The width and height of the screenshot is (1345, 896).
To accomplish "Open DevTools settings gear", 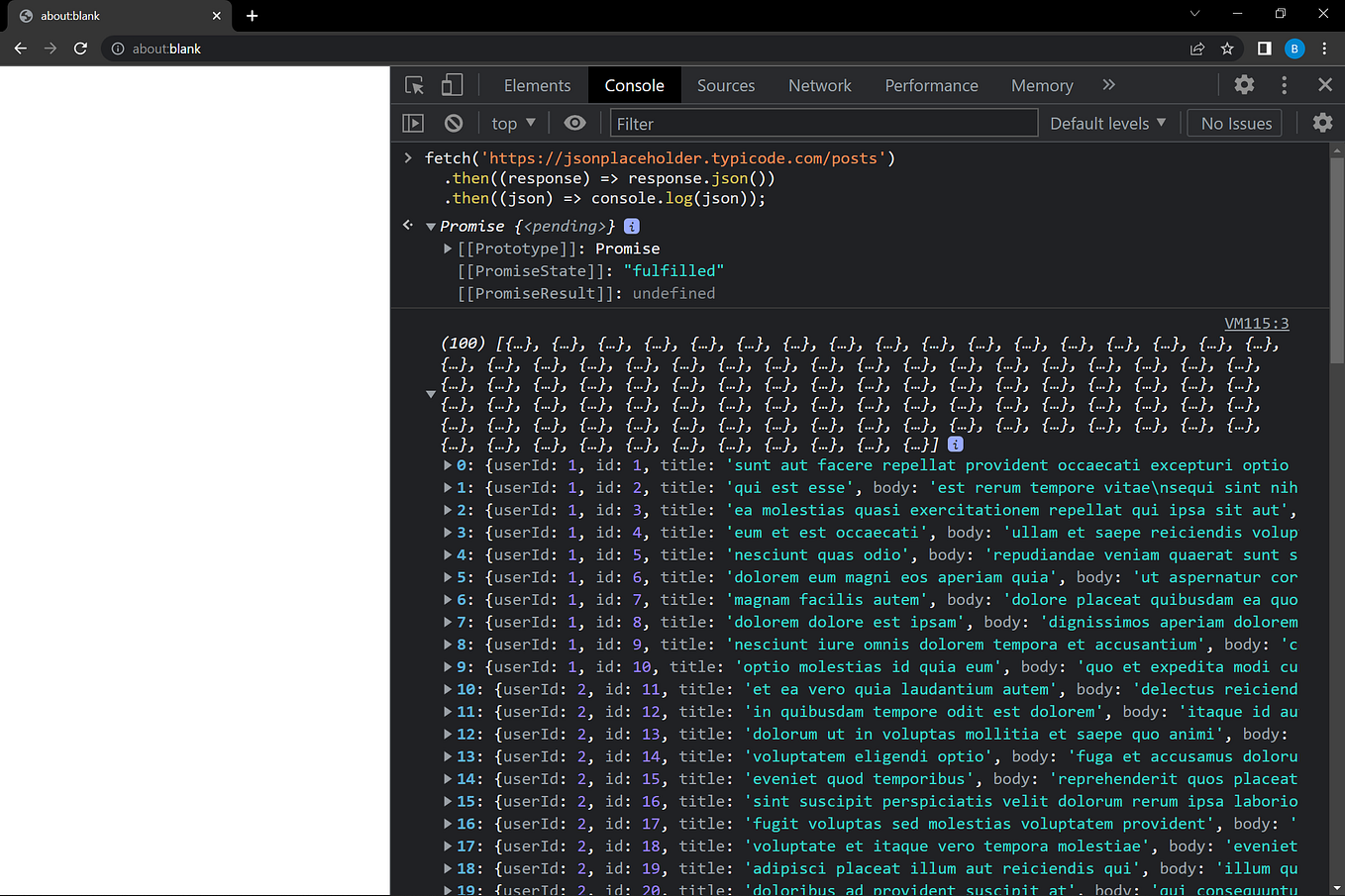I will point(1244,85).
